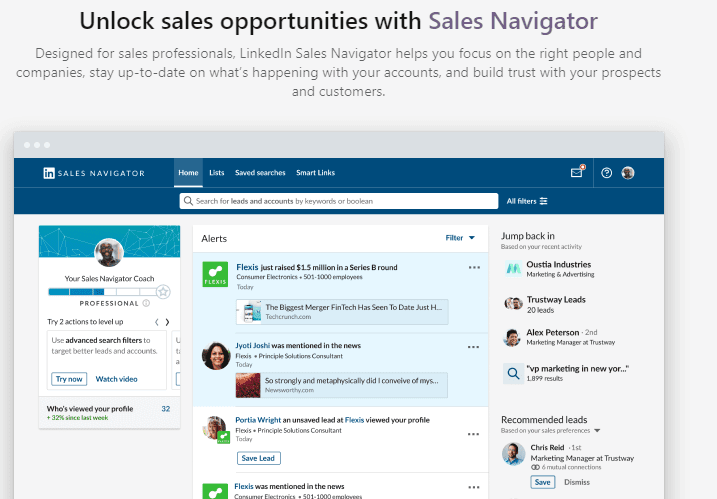The width and height of the screenshot is (717, 499).
Task: Click the Trustway Leads avatars icon
Action: pyautogui.click(x=513, y=303)
